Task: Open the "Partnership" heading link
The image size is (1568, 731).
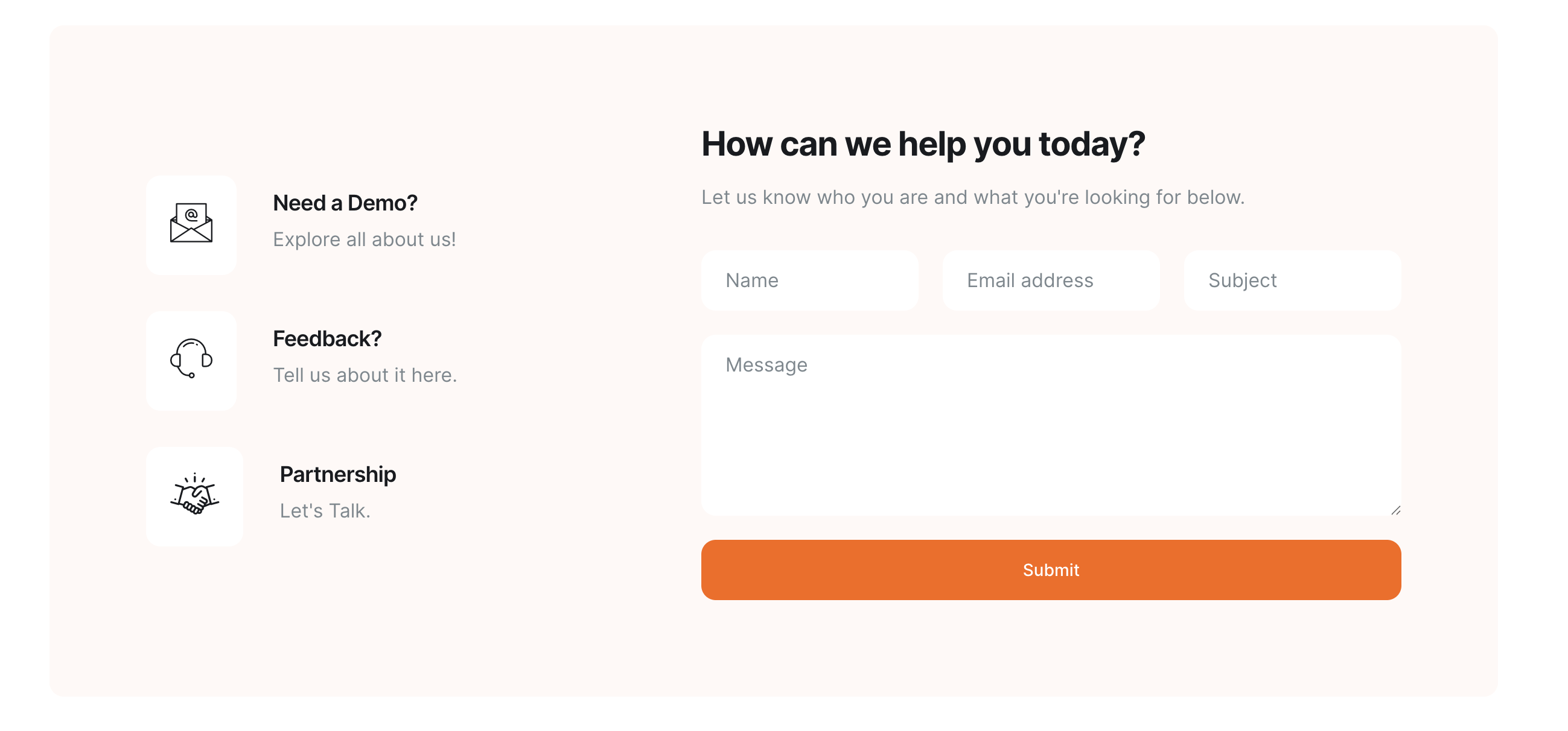Action: [x=338, y=474]
